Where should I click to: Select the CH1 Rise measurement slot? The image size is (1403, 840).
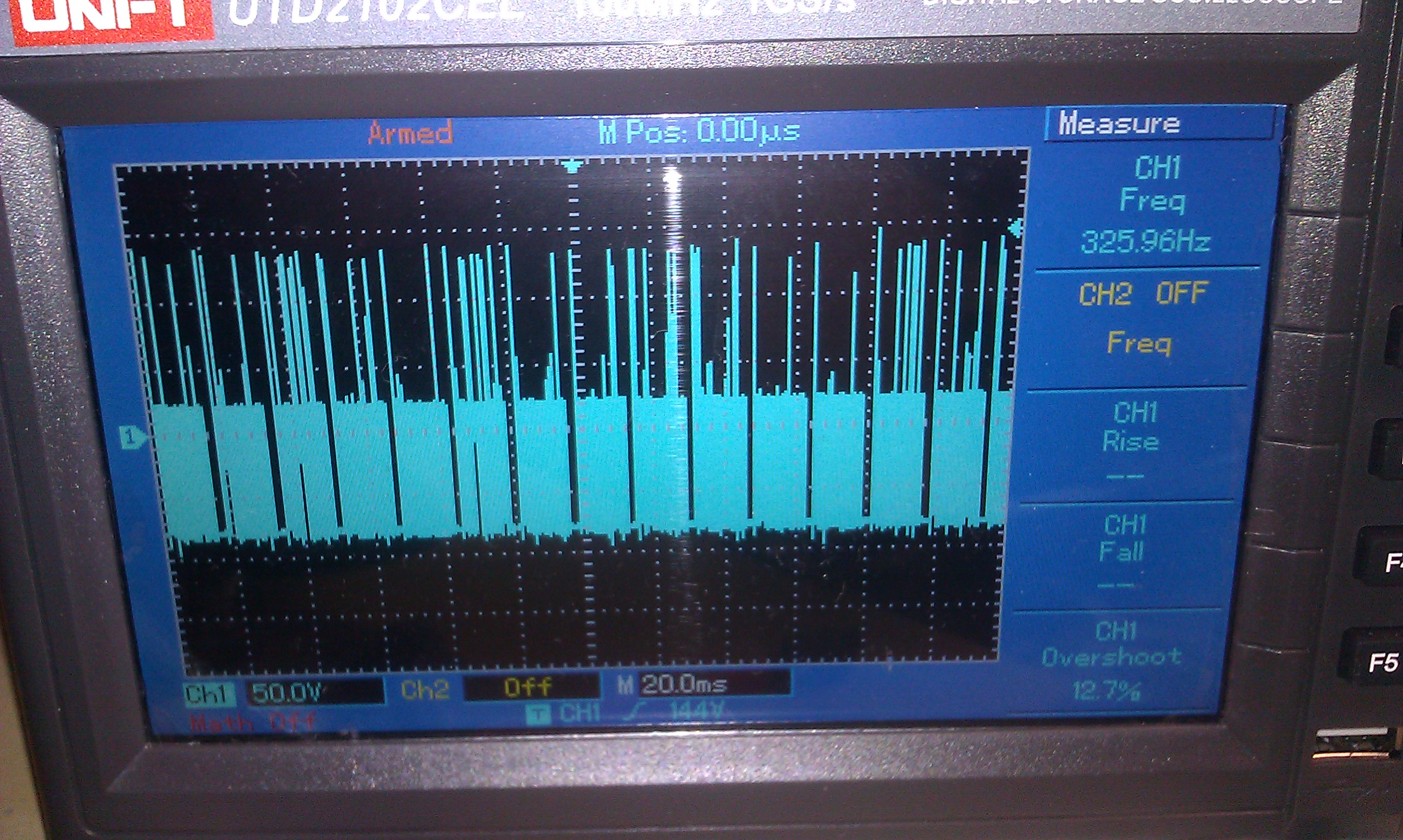click(x=1130, y=442)
